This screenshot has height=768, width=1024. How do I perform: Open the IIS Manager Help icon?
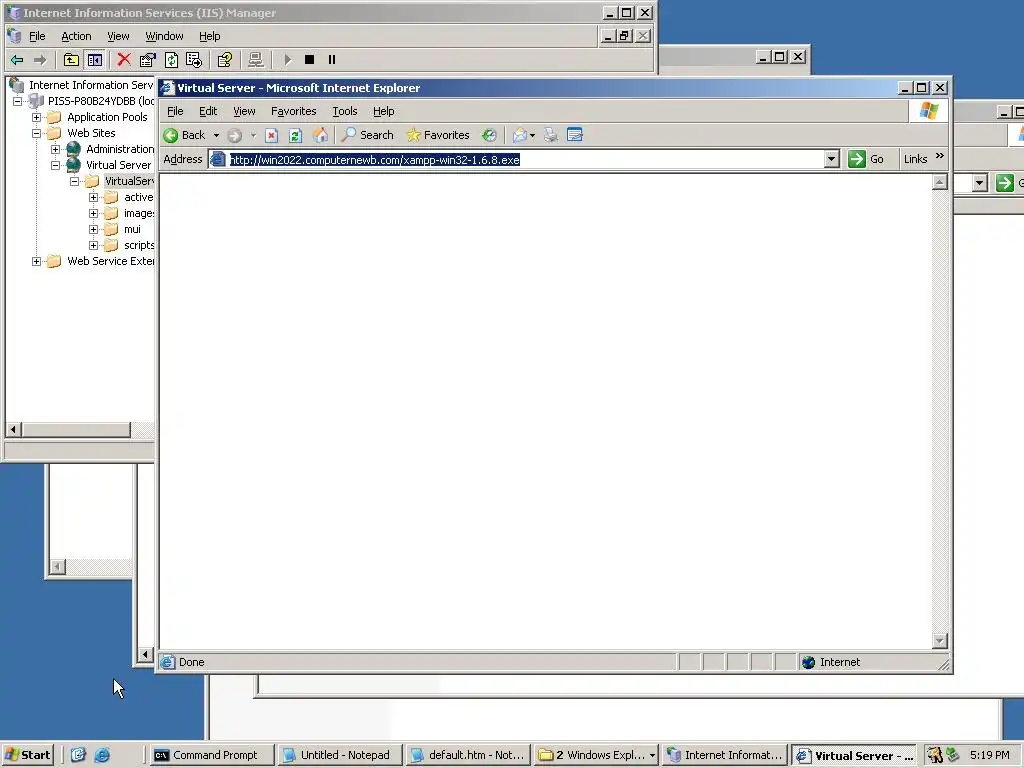(225, 60)
